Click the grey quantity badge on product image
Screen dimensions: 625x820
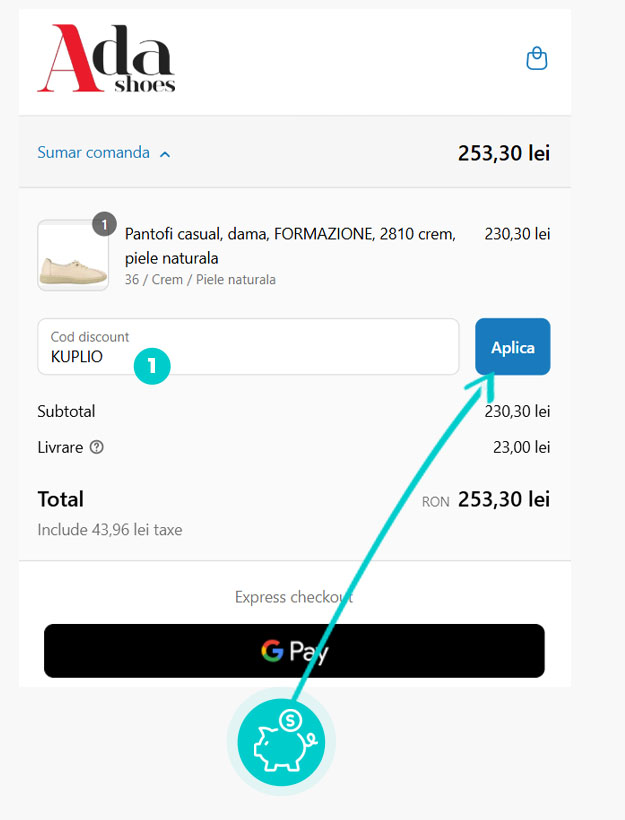(x=104, y=224)
